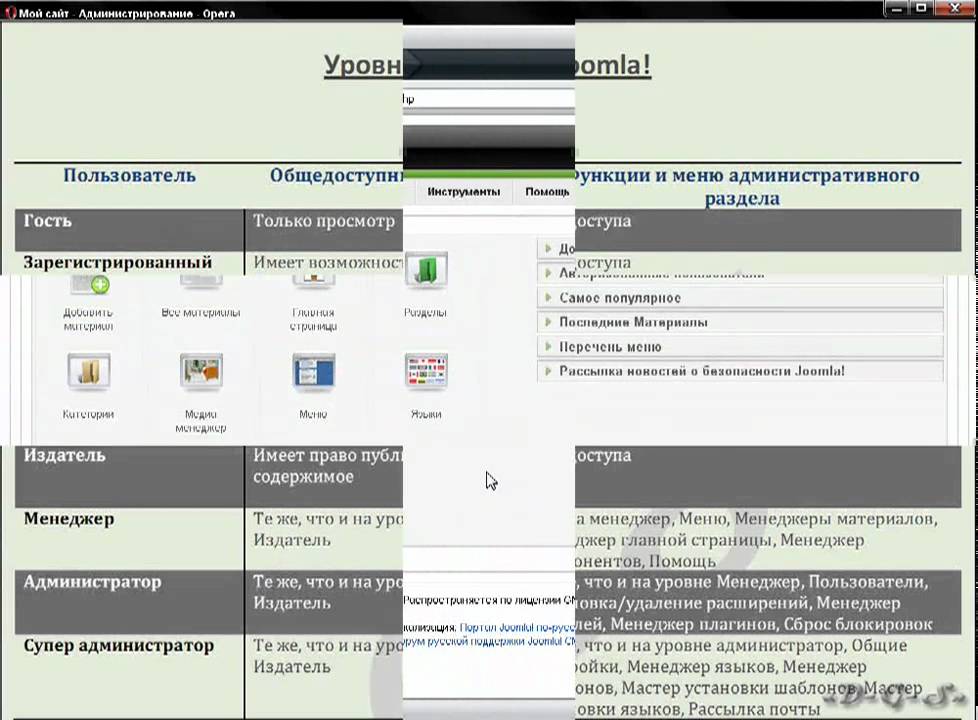Maximize the Opera window
Image resolution: width=978 pixels, height=720 pixels.
point(921,9)
